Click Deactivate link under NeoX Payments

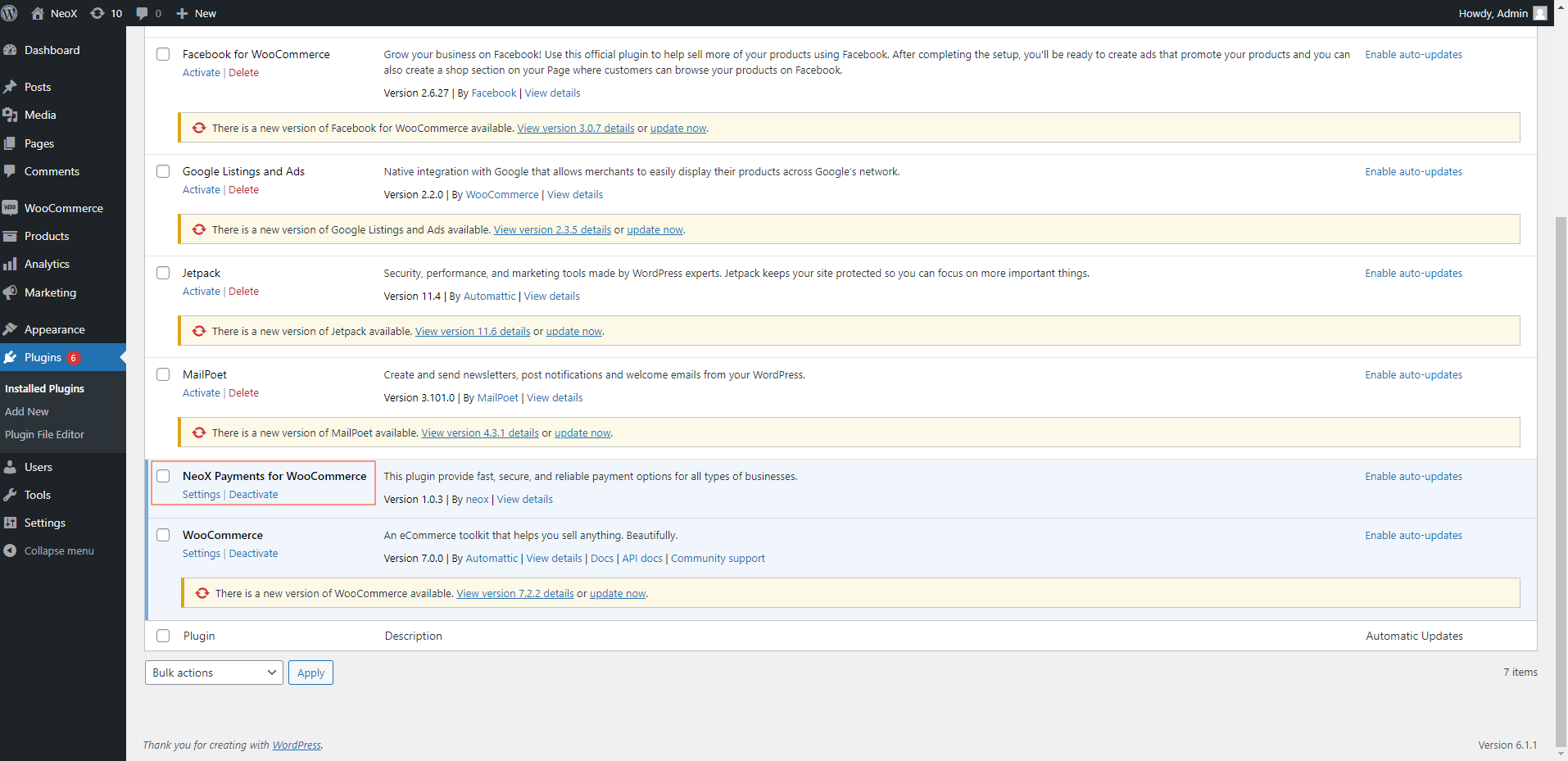pyautogui.click(x=253, y=494)
